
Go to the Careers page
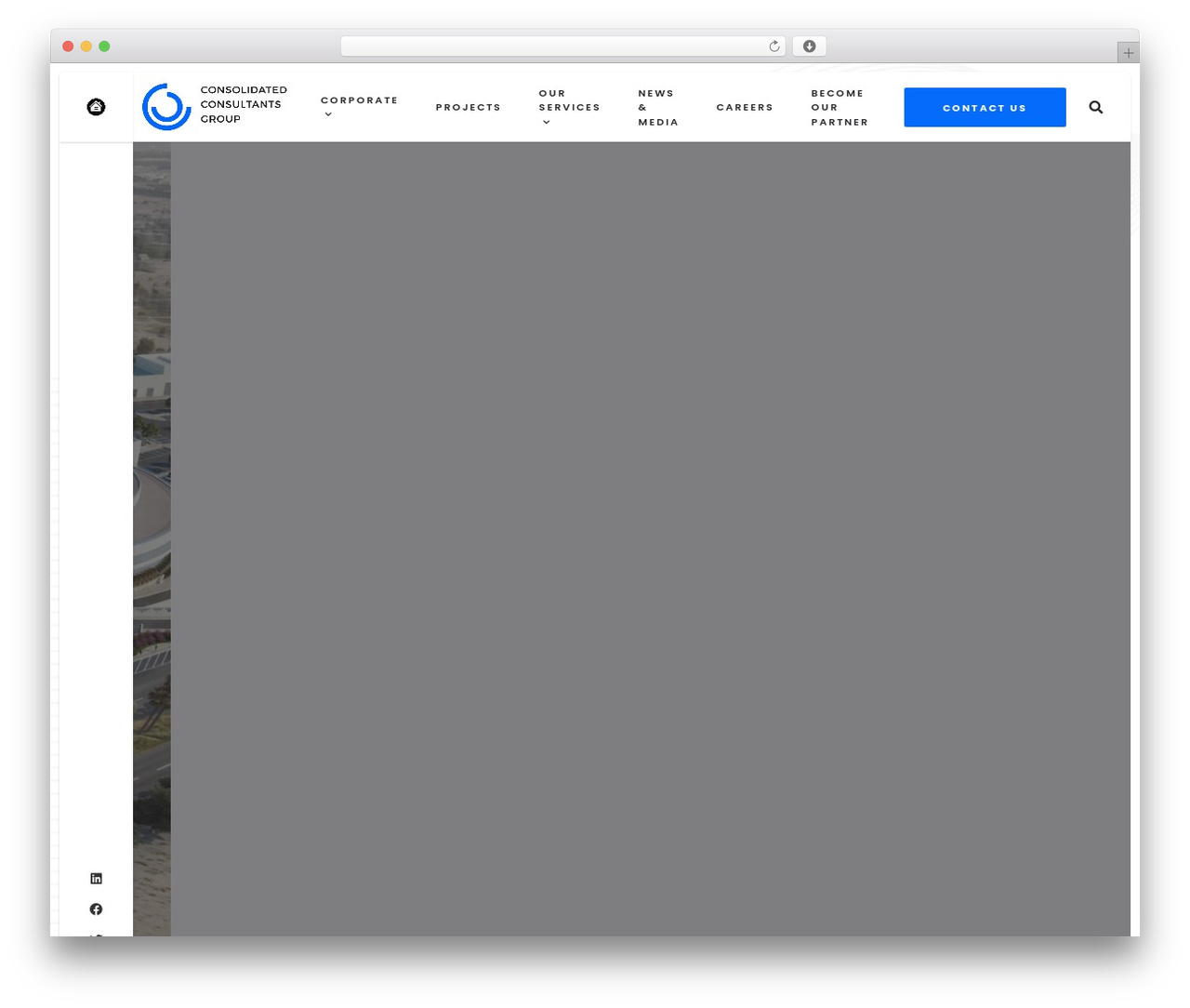coord(745,108)
